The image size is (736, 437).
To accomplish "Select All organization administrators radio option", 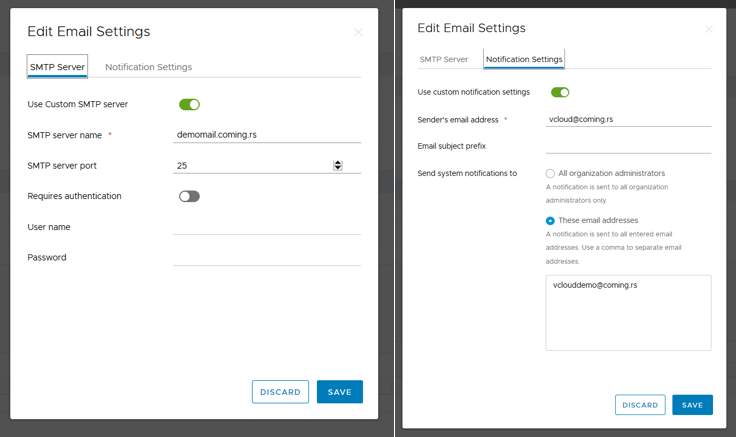I will tap(550, 174).
